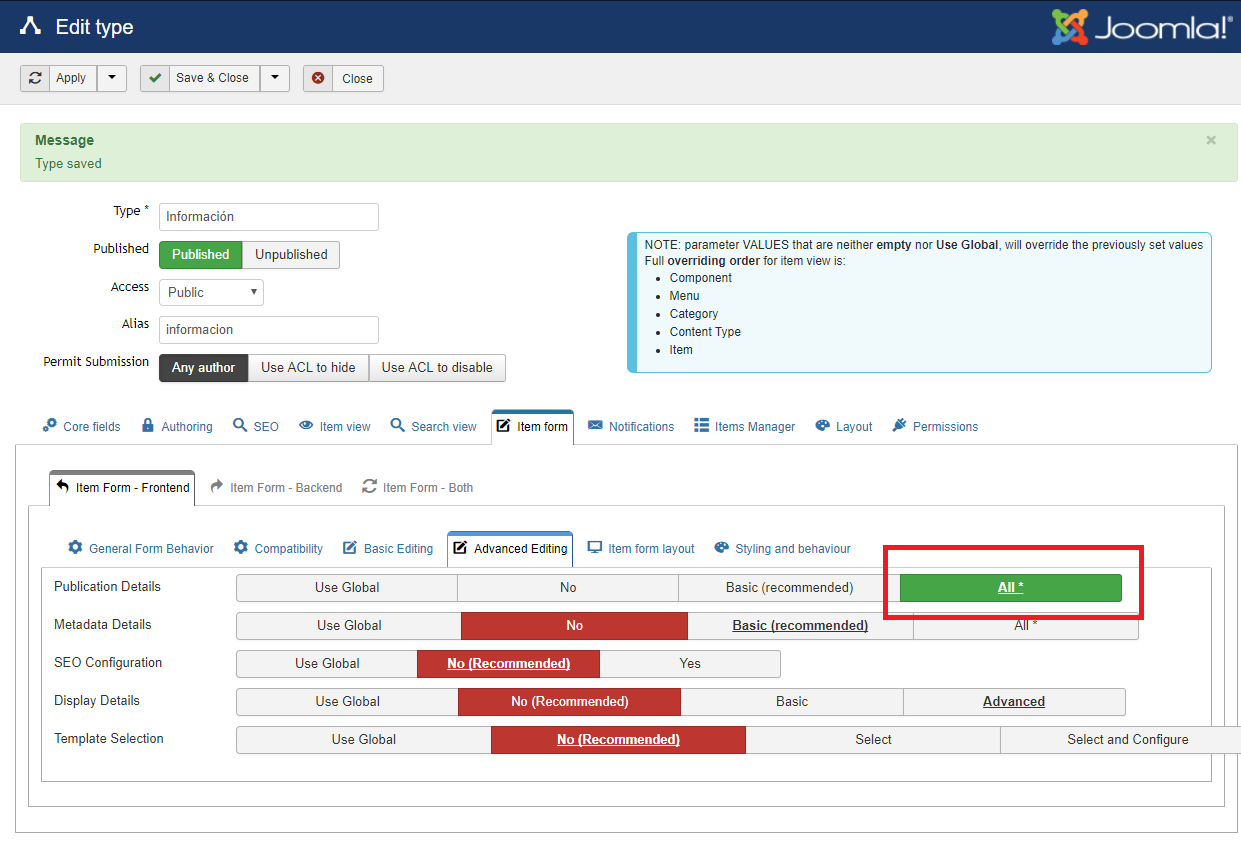Set Published status to Unpublished
Screen dimensions: 1241x852
(x=291, y=255)
